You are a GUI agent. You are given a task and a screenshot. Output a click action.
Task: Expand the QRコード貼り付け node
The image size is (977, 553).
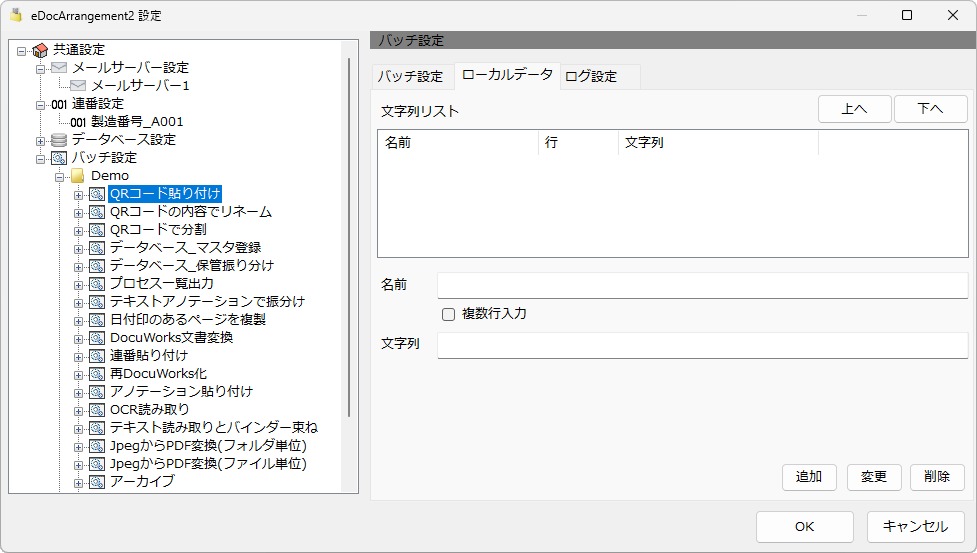78,195
